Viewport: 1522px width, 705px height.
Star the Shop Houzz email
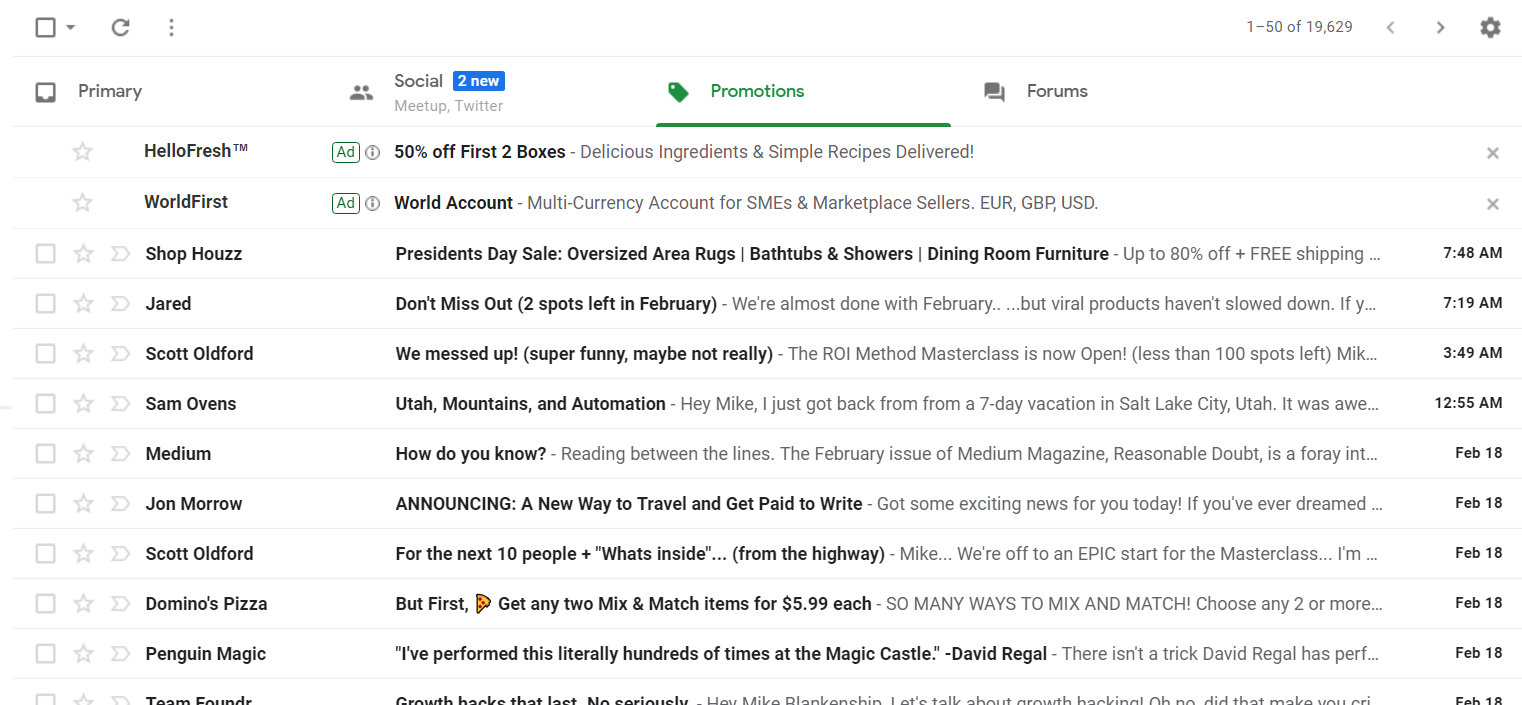[83, 254]
